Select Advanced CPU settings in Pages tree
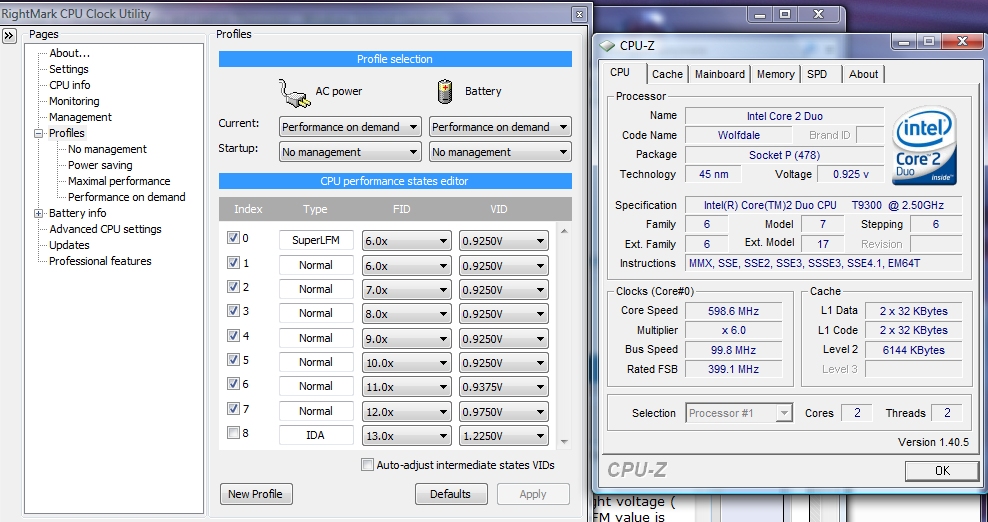 [x=105, y=229]
